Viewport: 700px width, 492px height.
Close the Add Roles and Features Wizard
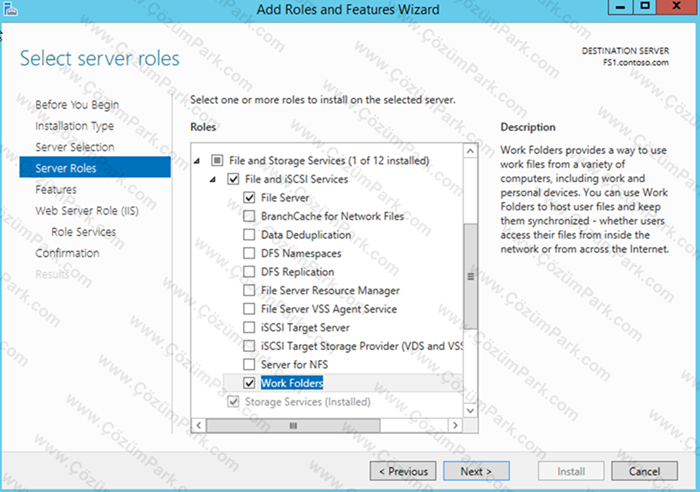tap(676, 7)
